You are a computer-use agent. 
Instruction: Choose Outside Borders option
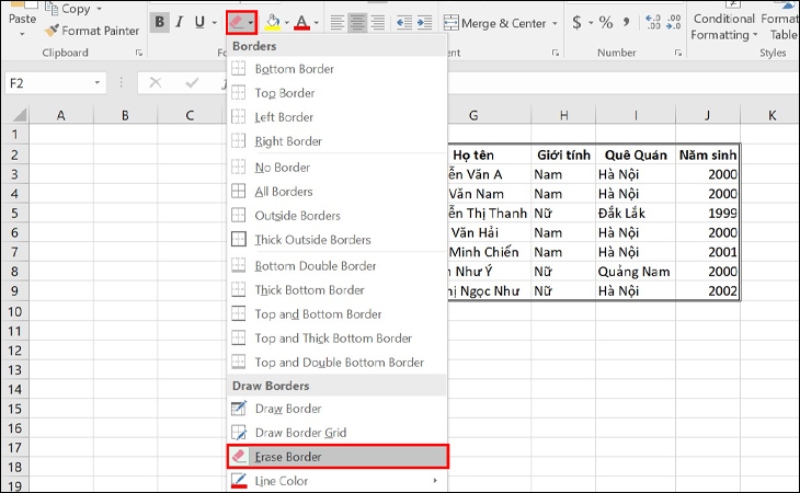coord(337,215)
